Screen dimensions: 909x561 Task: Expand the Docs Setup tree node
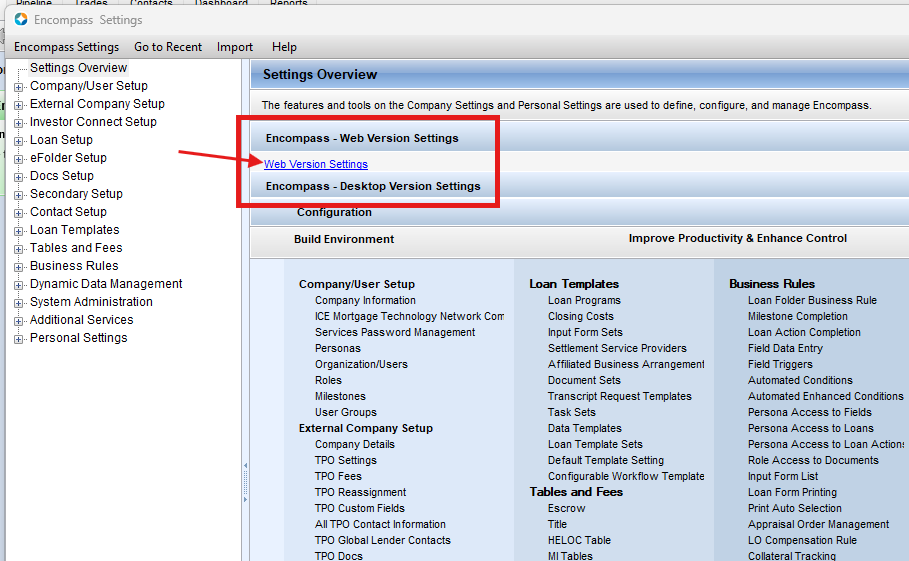(x=19, y=177)
